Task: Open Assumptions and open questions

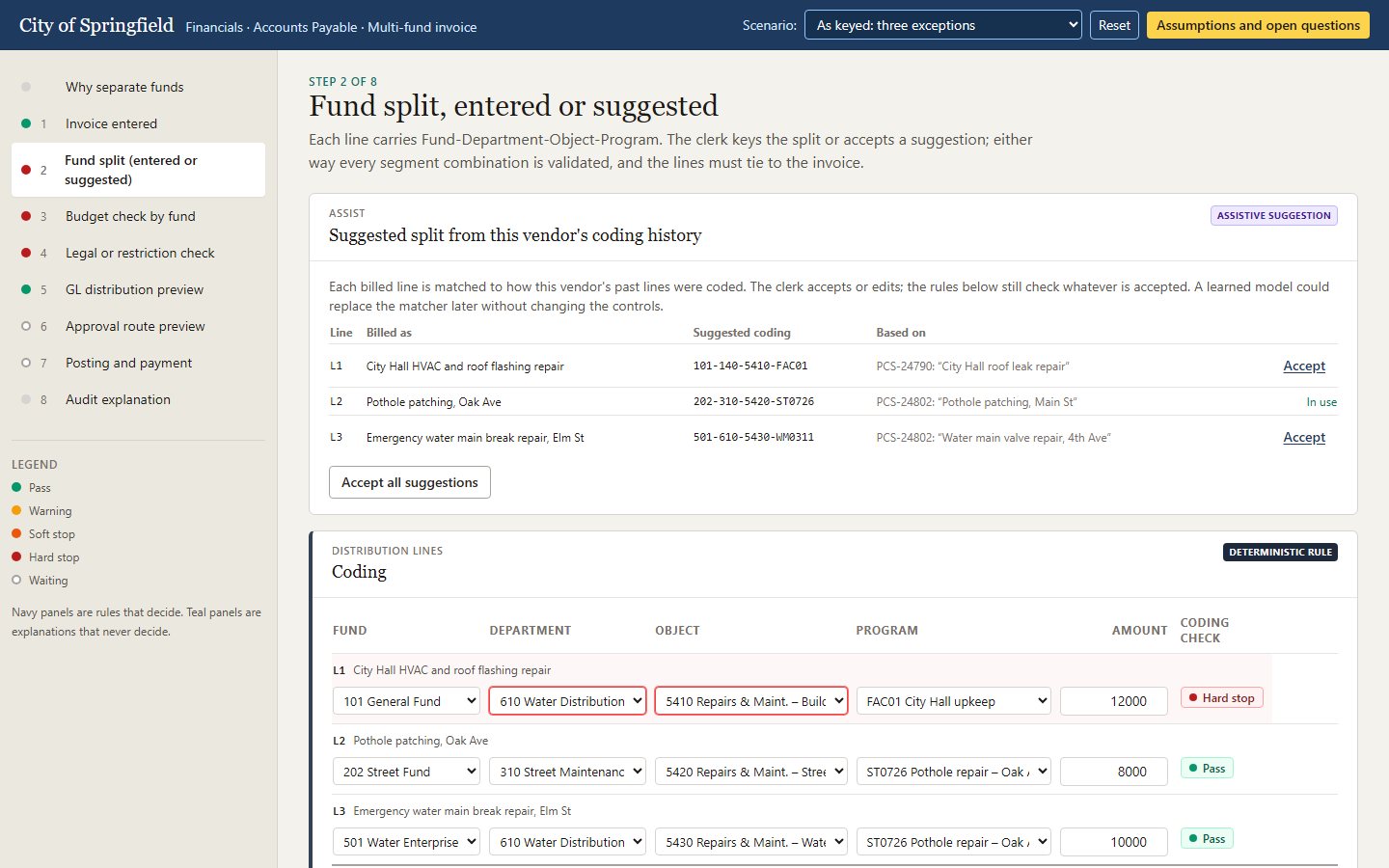Action: click(x=1258, y=25)
